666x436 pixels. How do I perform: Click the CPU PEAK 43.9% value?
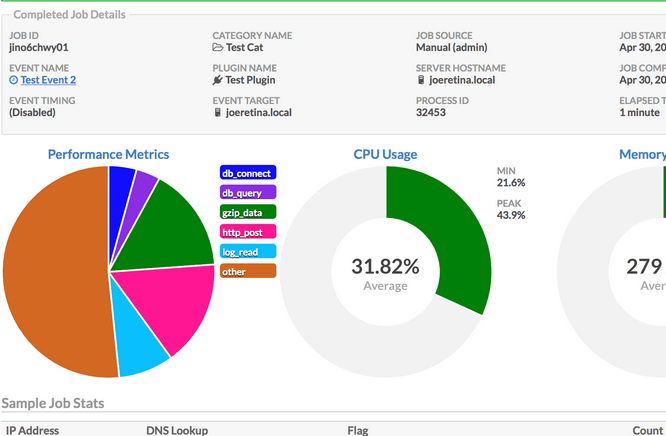(x=511, y=215)
